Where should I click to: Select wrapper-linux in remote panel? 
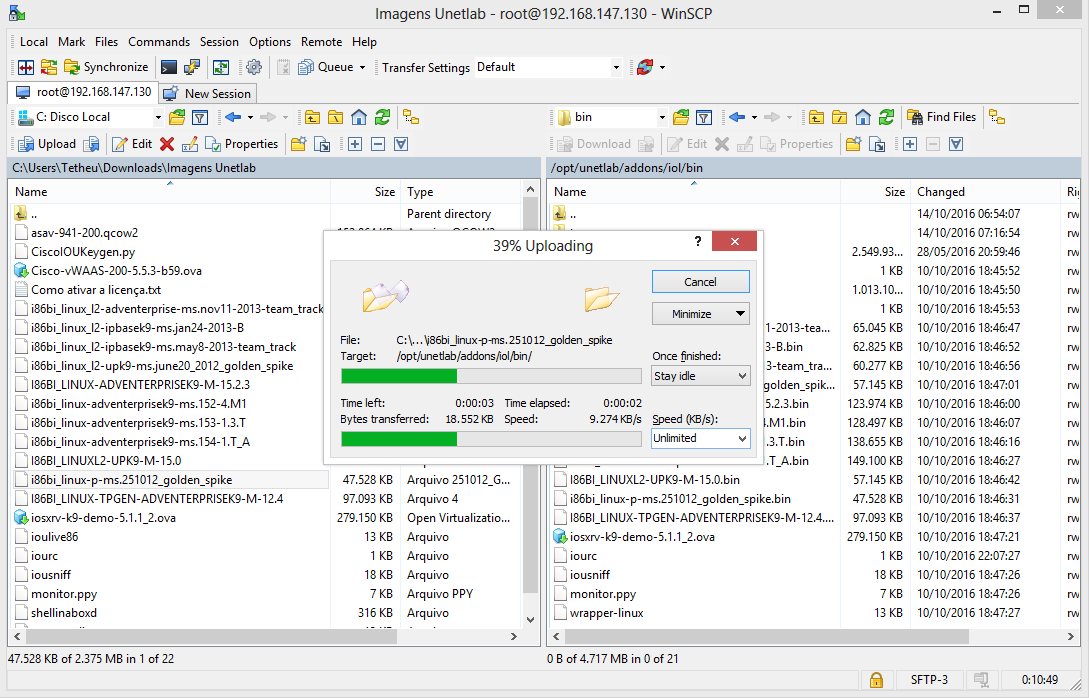tap(607, 613)
